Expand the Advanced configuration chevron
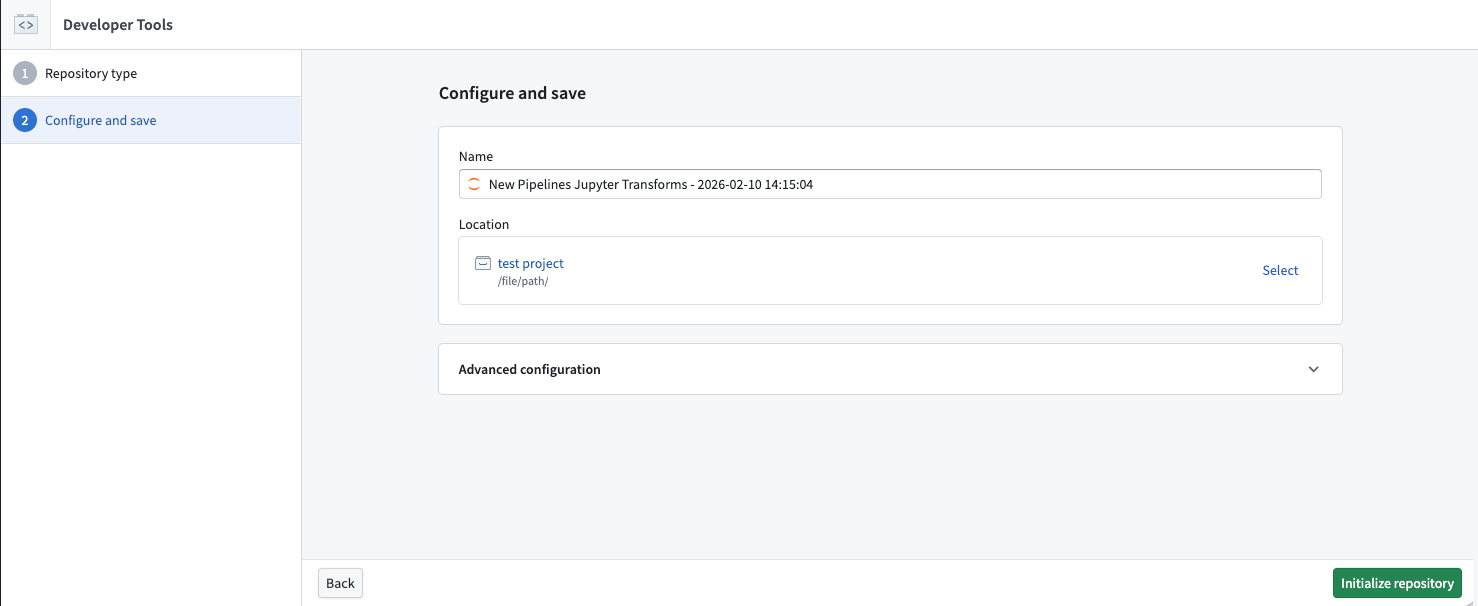1478x606 pixels. tap(1313, 369)
